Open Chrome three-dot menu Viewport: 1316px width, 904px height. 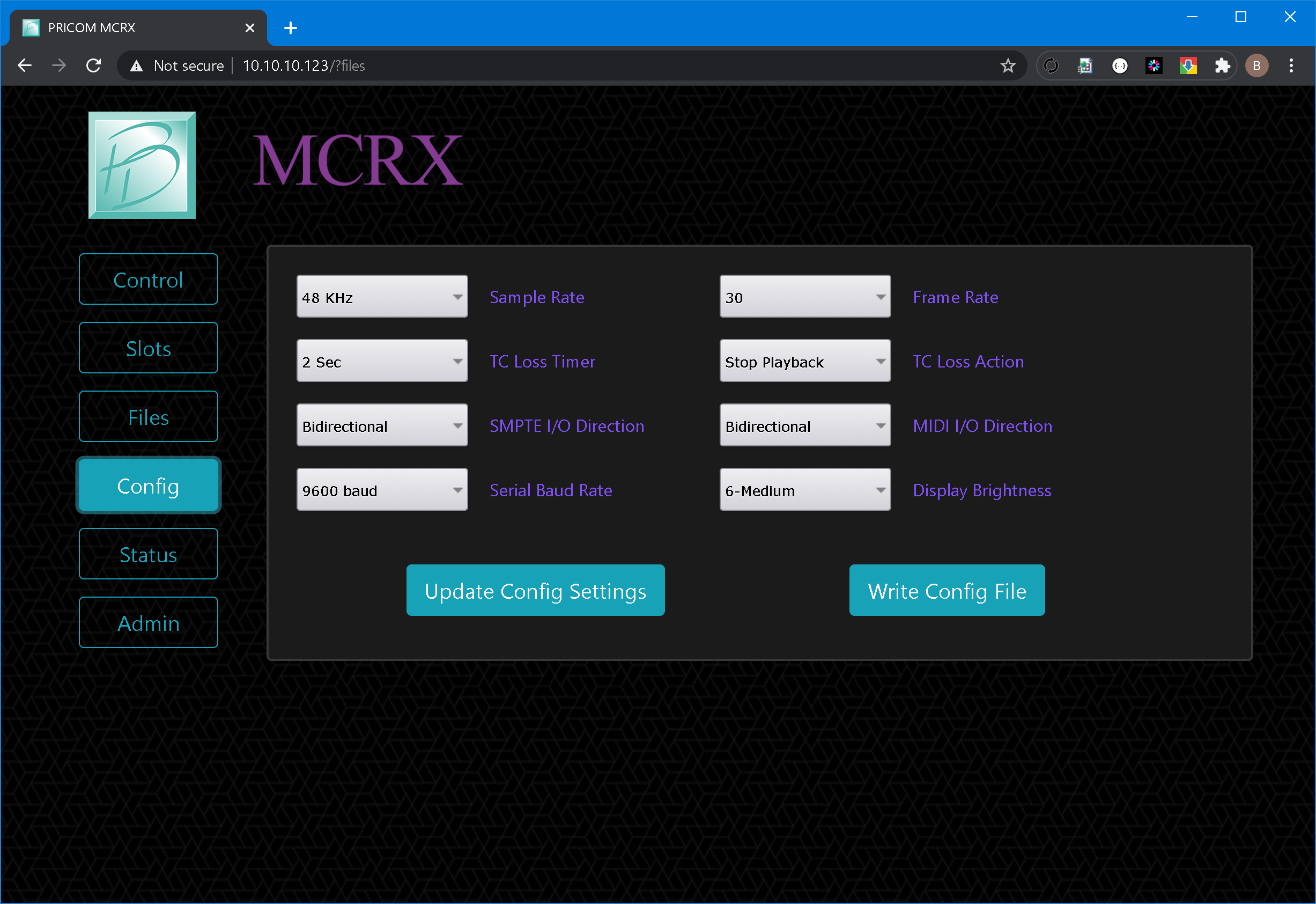click(x=1291, y=65)
